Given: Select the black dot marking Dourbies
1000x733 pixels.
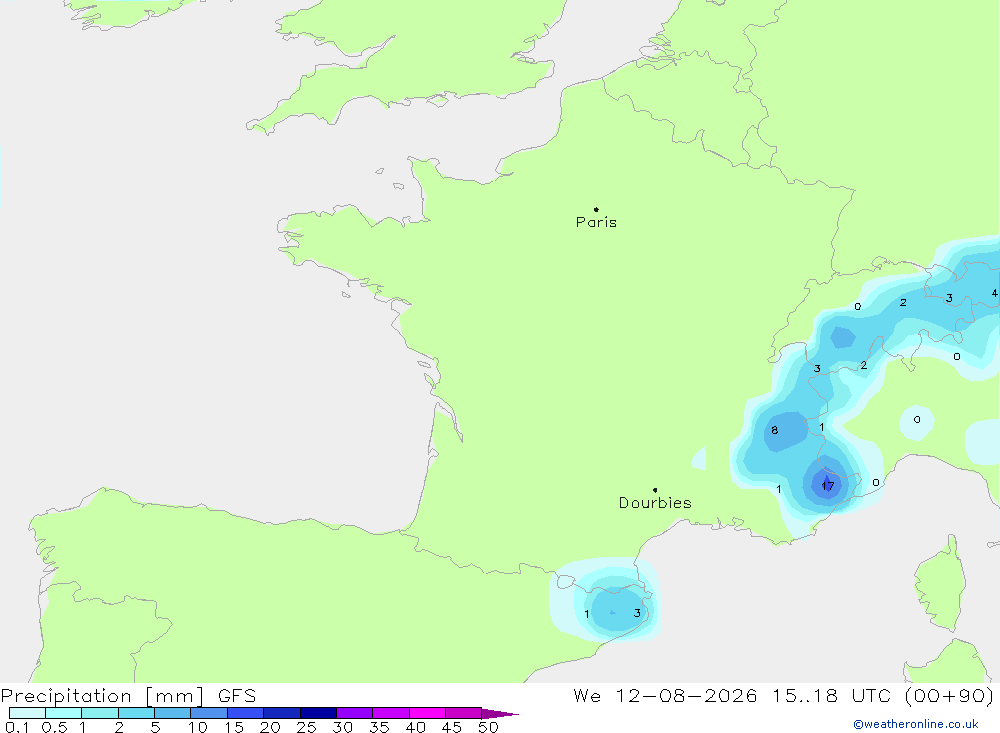Looking at the screenshot, I should click(655, 490).
